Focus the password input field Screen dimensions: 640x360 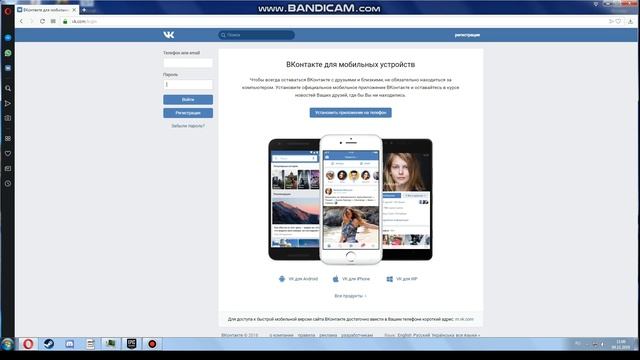pos(188,84)
